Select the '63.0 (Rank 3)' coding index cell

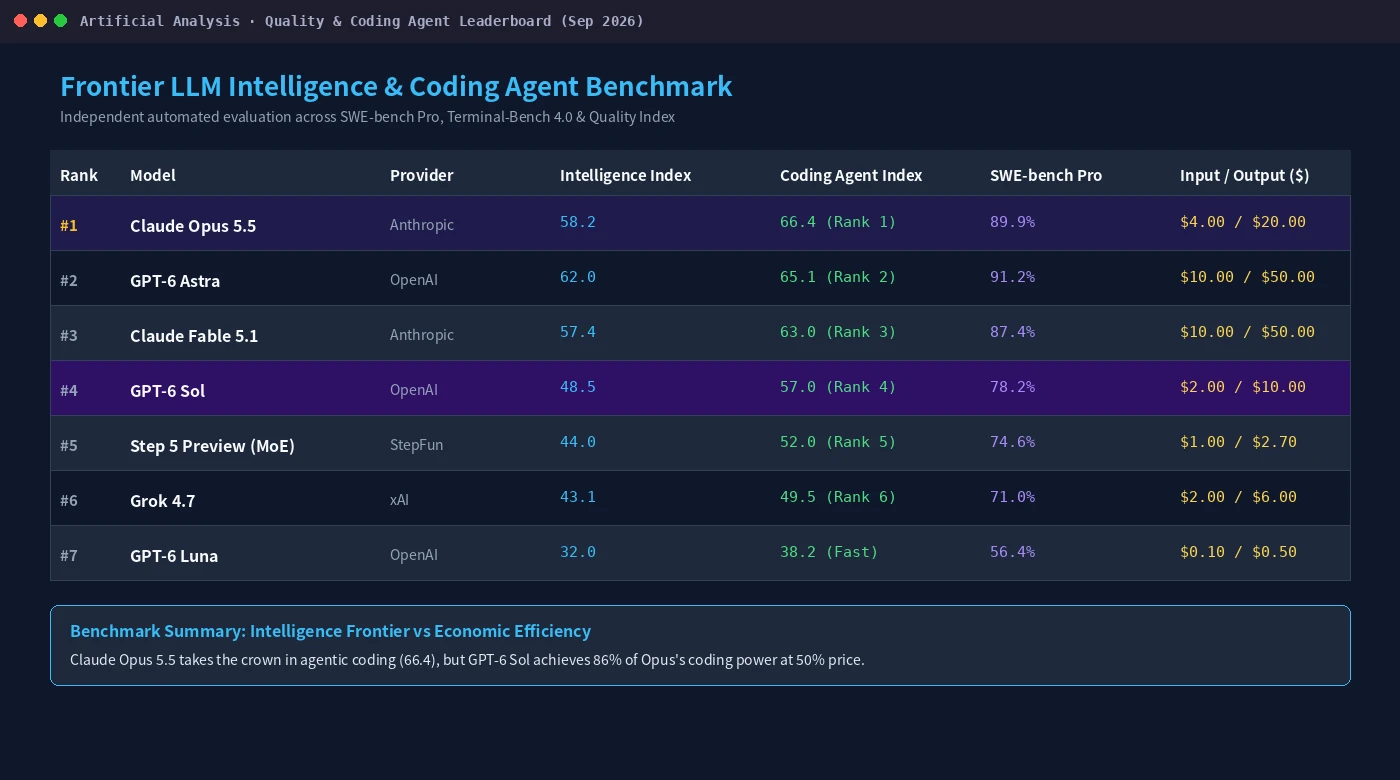pyautogui.click(x=838, y=332)
